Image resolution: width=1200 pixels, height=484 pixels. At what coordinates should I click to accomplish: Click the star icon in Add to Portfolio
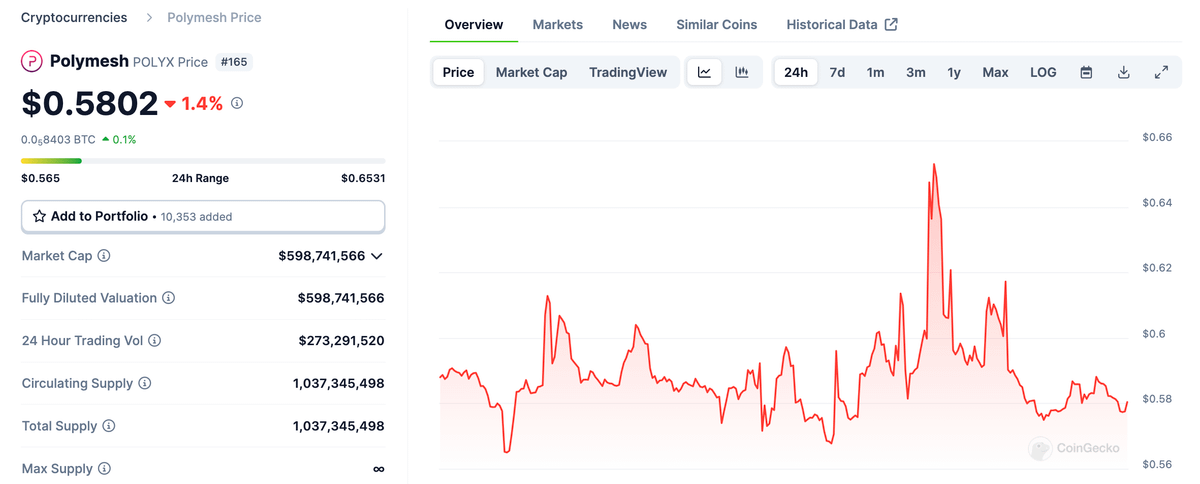pyautogui.click(x=40, y=216)
